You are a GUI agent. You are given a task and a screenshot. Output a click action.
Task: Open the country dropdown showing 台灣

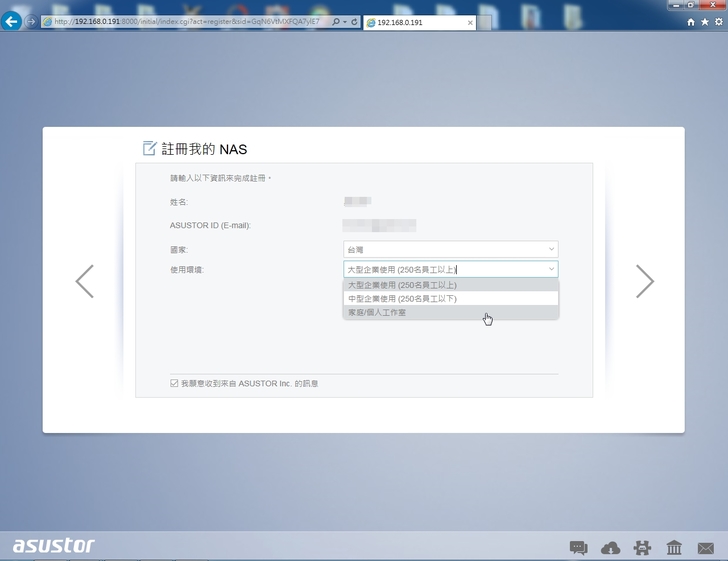[x=450, y=249]
